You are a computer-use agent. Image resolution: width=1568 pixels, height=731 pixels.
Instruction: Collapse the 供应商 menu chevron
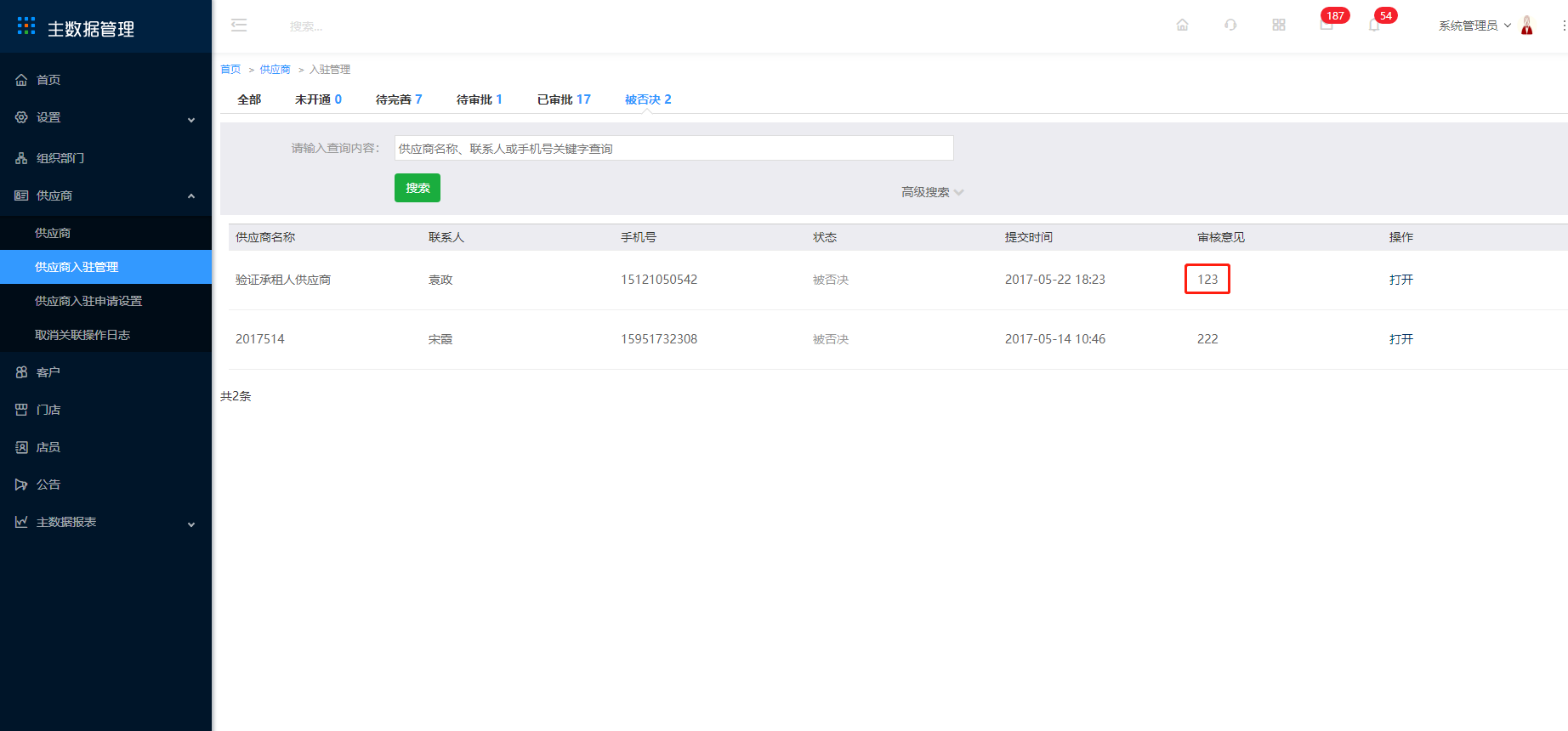pos(191,196)
